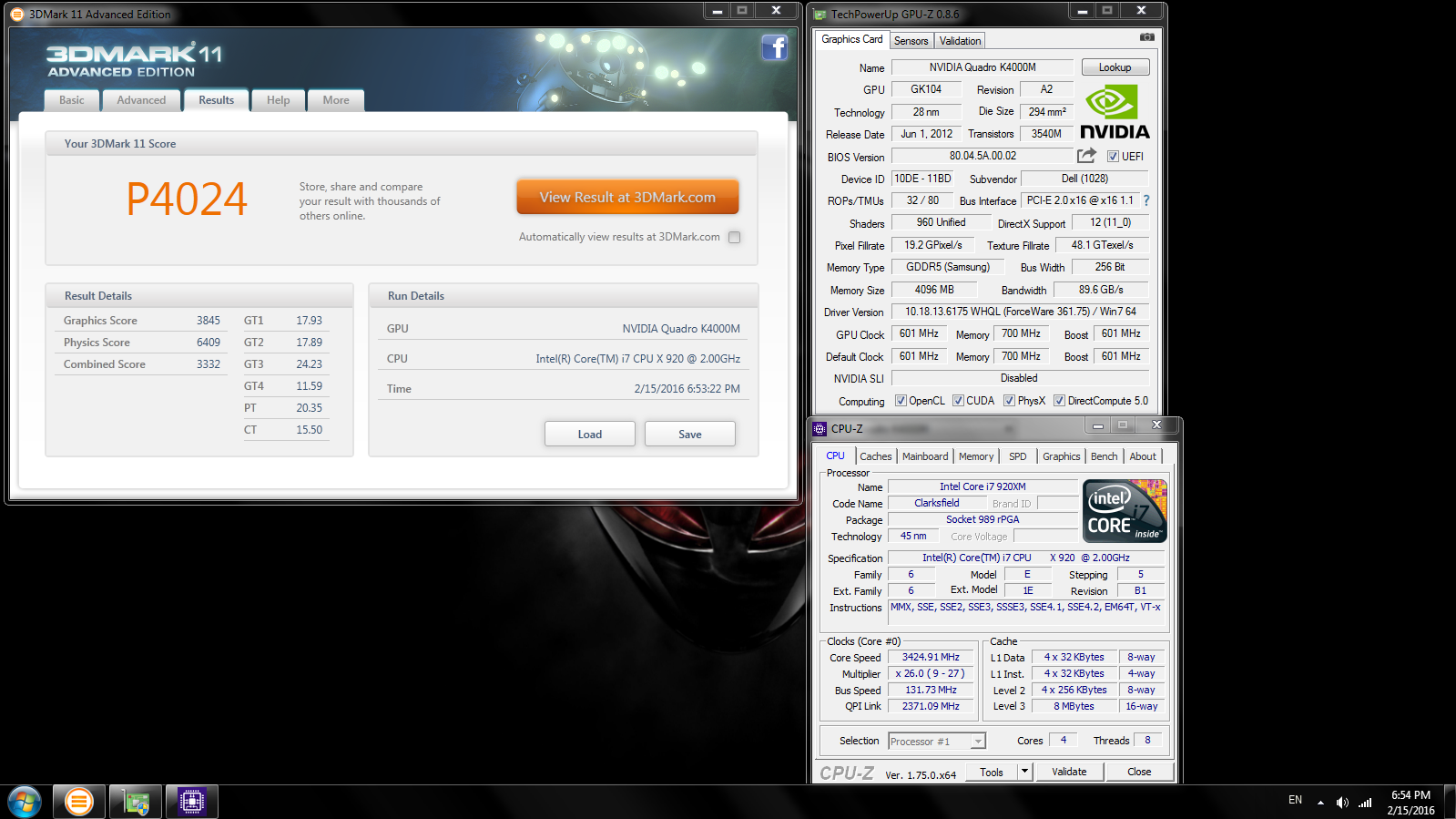Screen dimensions: 1456x819
Task: Switch to the SPD tab in CPU-Z
Action: (x=1018, y=456)
